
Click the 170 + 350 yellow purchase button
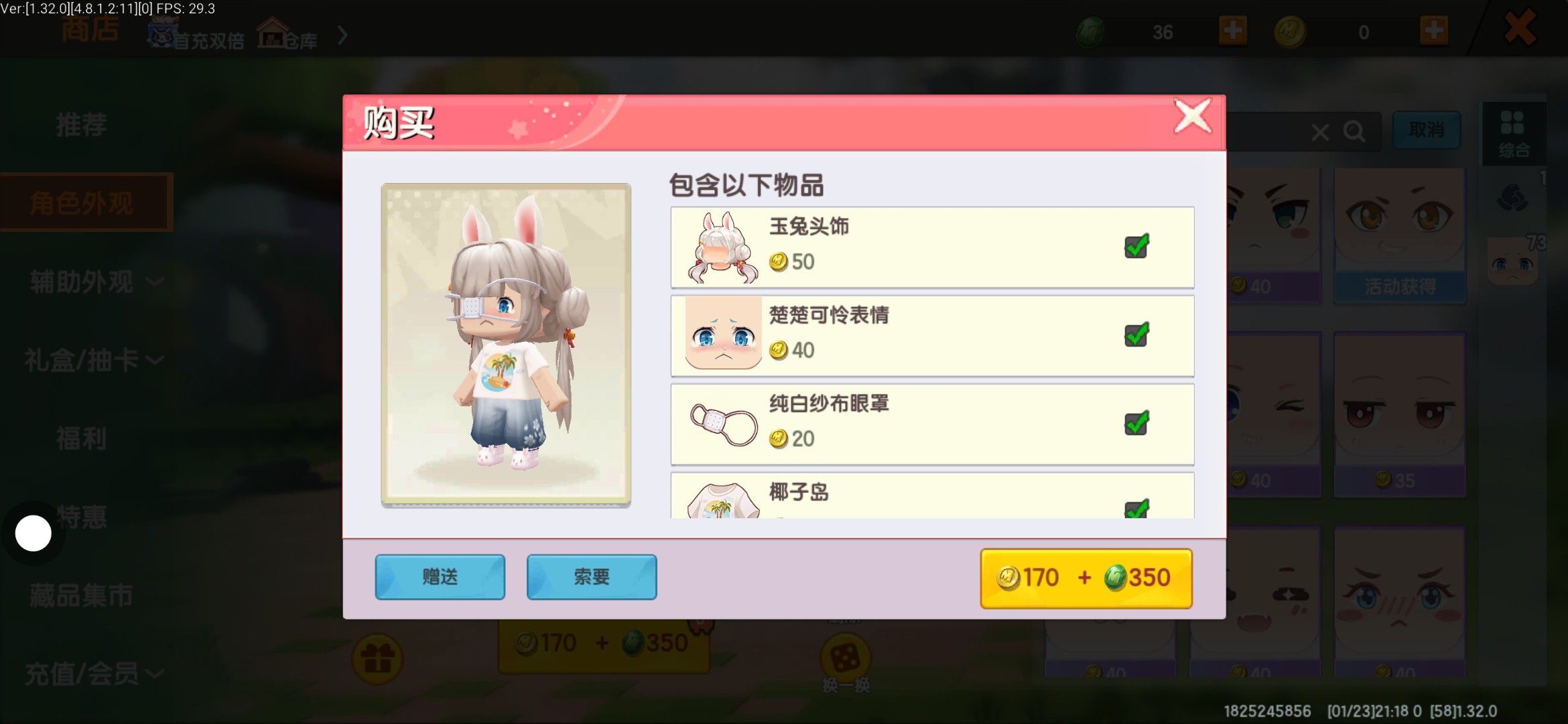click(x=1086, y=578)
